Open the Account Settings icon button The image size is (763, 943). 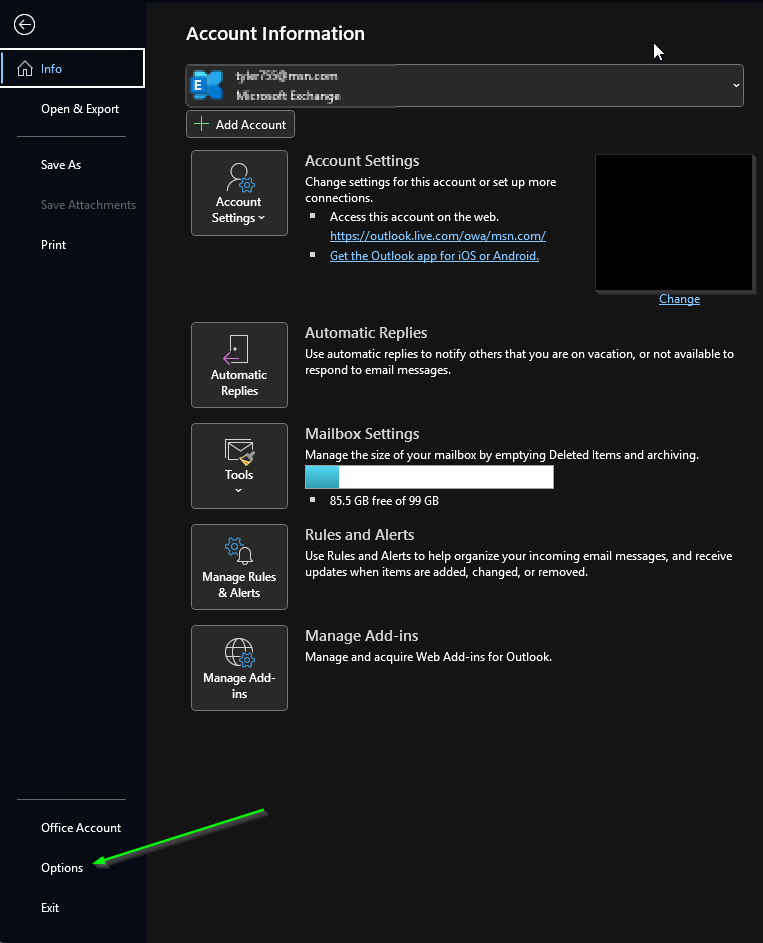click(240, 179)
